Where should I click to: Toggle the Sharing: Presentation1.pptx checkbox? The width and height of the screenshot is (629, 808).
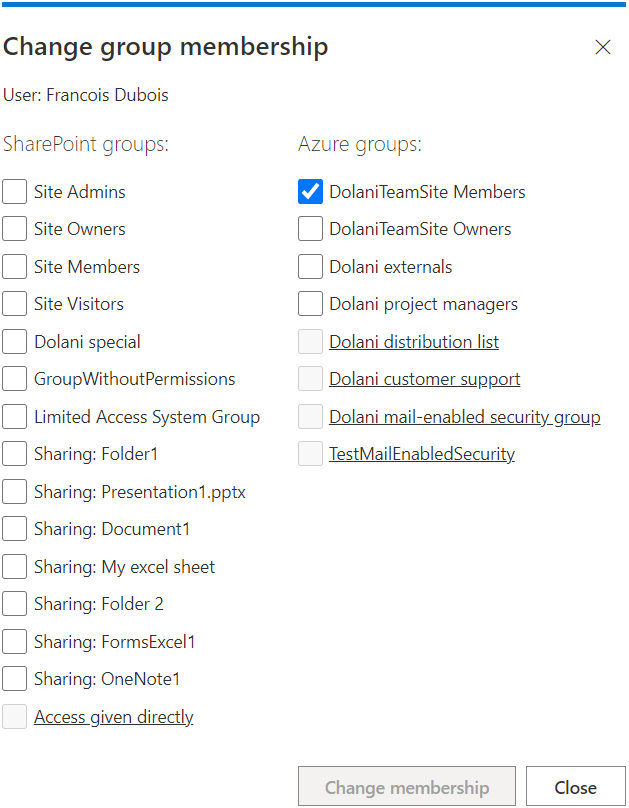tap(14, 492)
